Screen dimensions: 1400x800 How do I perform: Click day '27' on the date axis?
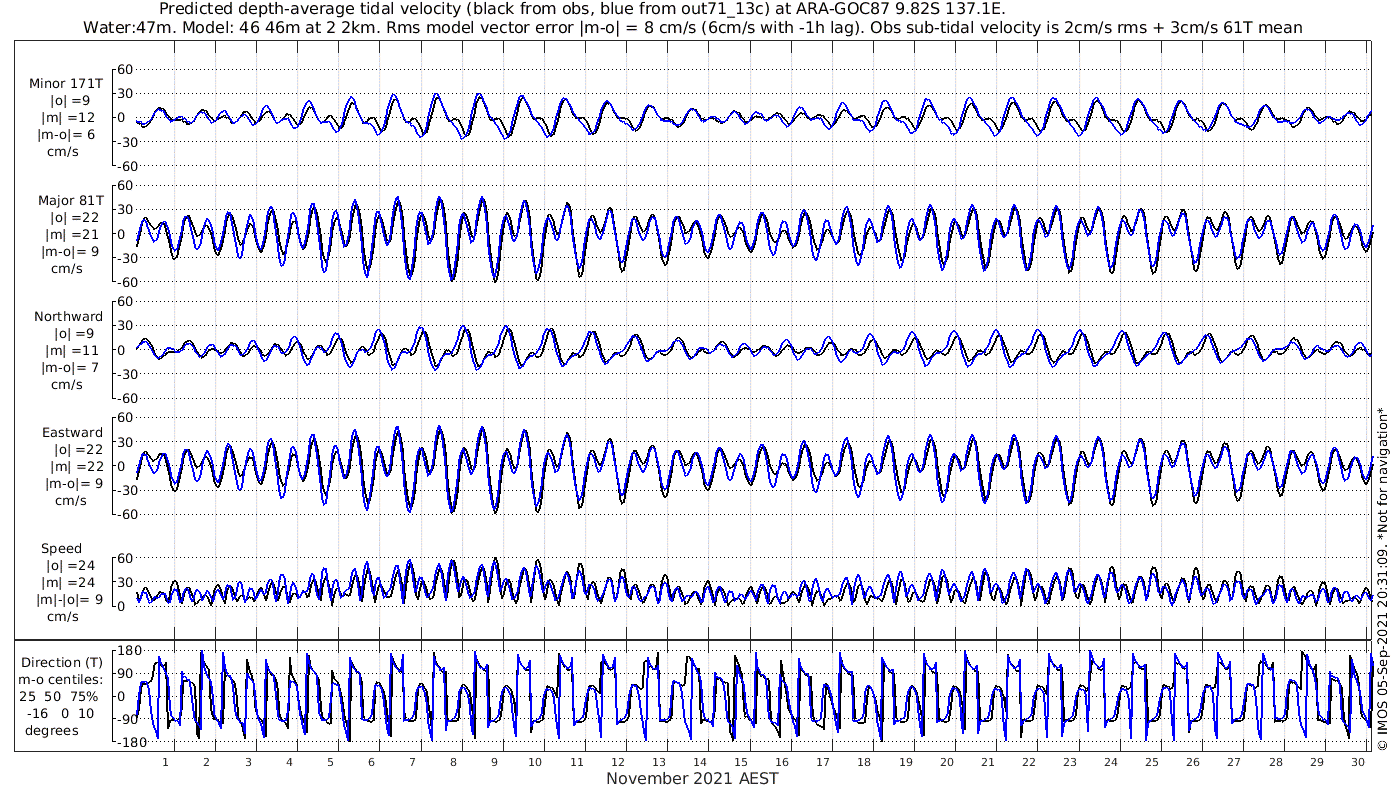tap(1235, 762)
